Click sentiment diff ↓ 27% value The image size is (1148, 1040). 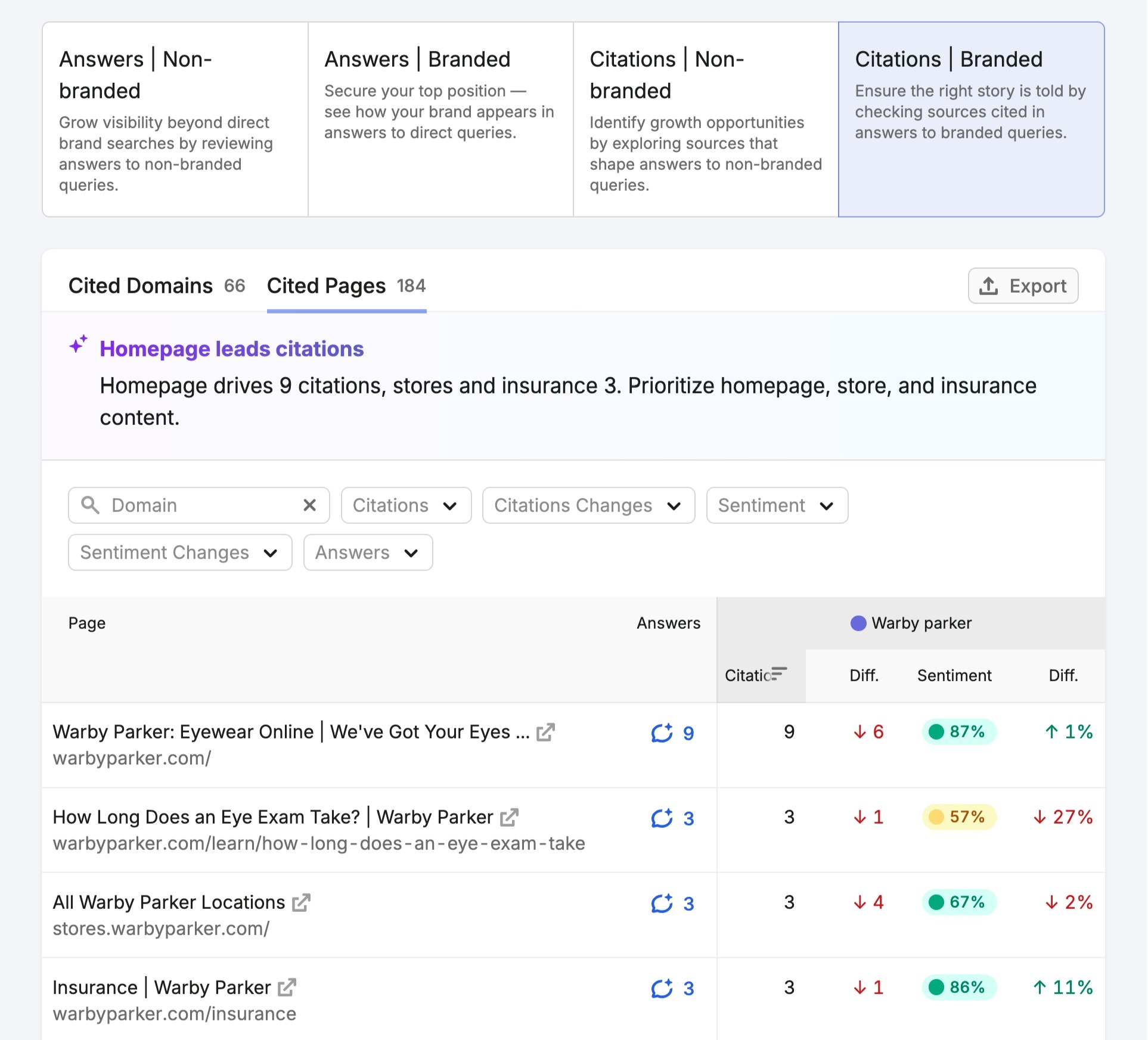point(1063,817)
